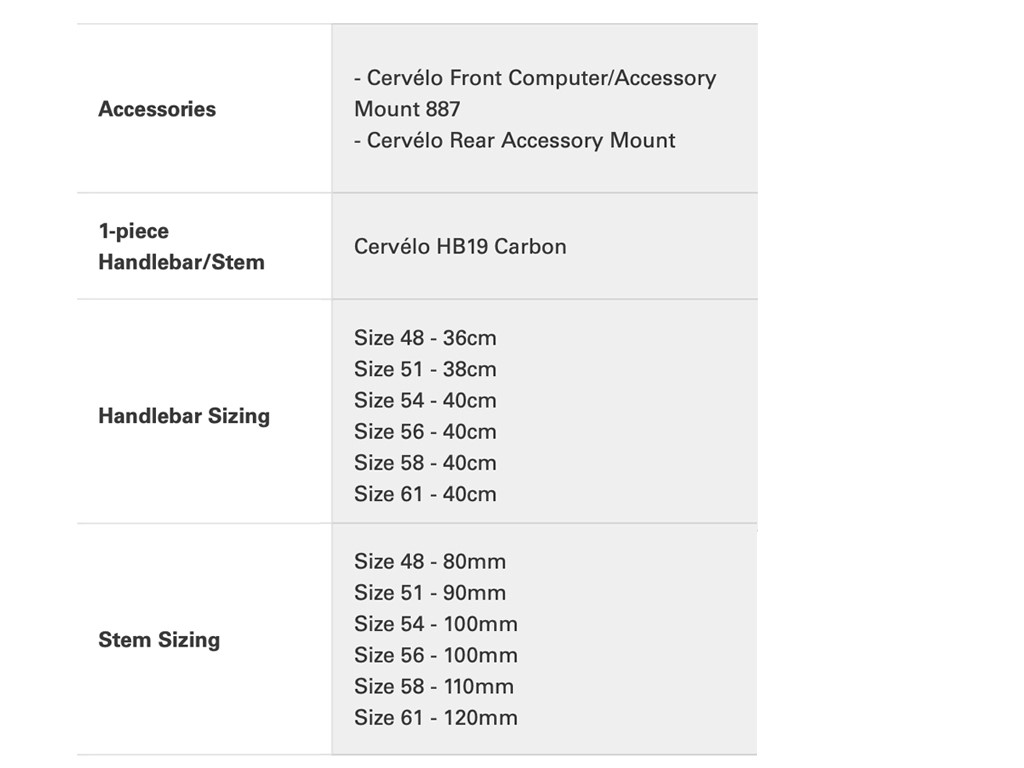Select the Size 56 - 40cm line
Screen dimensions: 1024x768
[425, 431]
